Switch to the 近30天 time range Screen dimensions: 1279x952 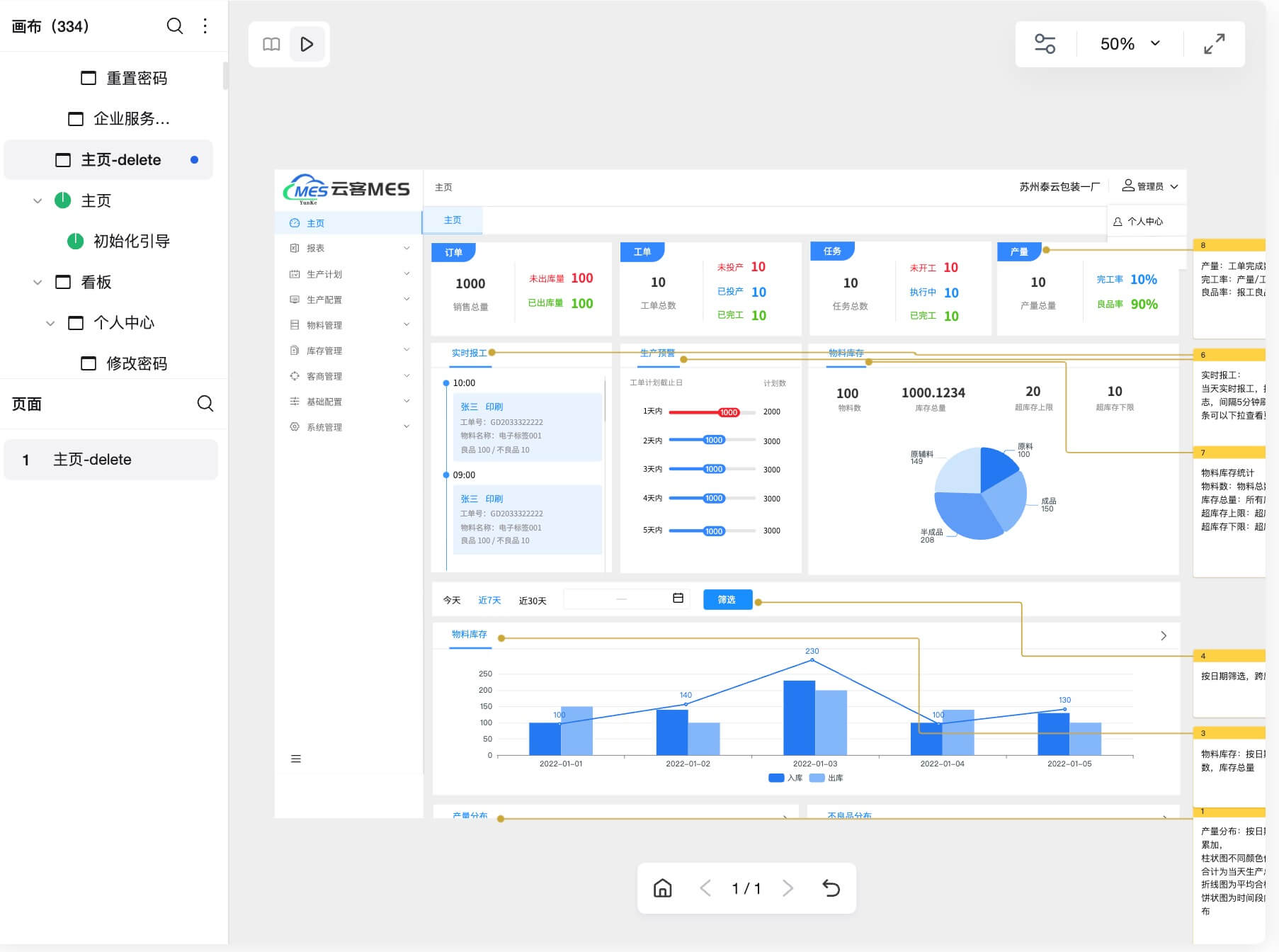click(532, 601)
